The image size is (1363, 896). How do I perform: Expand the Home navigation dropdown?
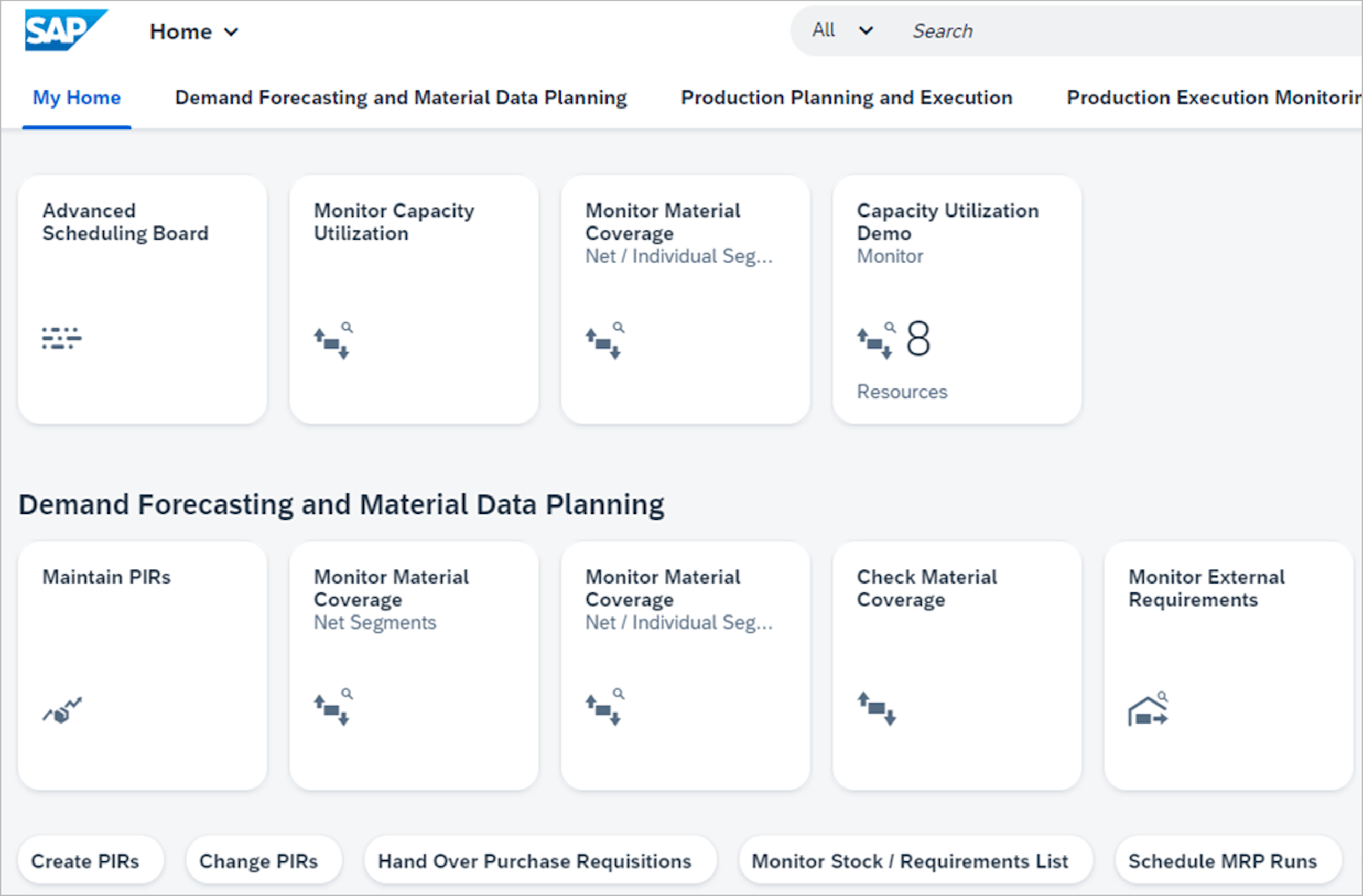click(193, 31)
